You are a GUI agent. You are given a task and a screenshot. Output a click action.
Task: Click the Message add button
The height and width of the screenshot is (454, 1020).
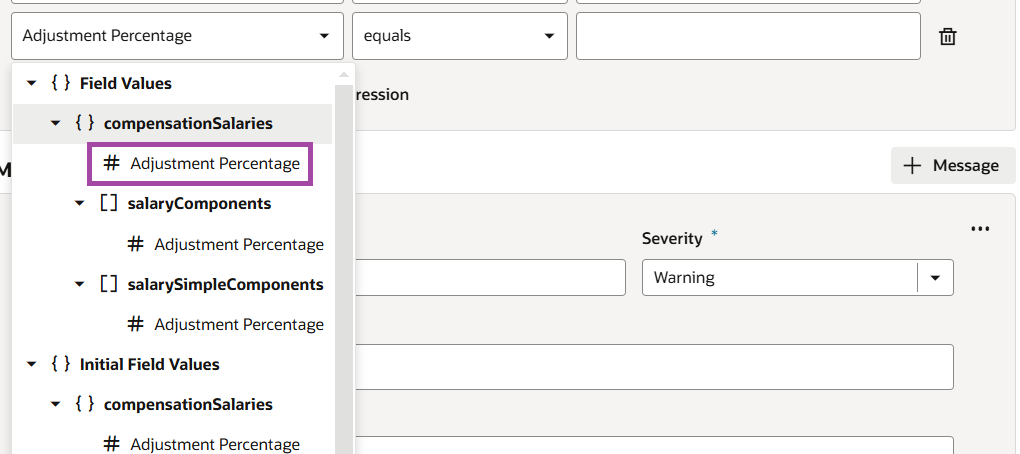[952, 166]
